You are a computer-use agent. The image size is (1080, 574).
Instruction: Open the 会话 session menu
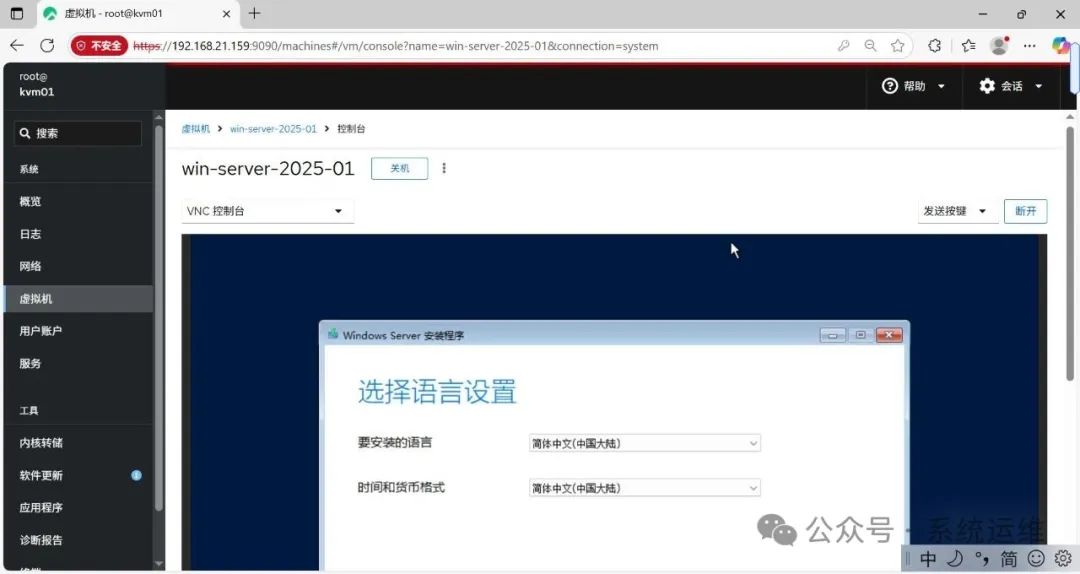click(1011, 86)
